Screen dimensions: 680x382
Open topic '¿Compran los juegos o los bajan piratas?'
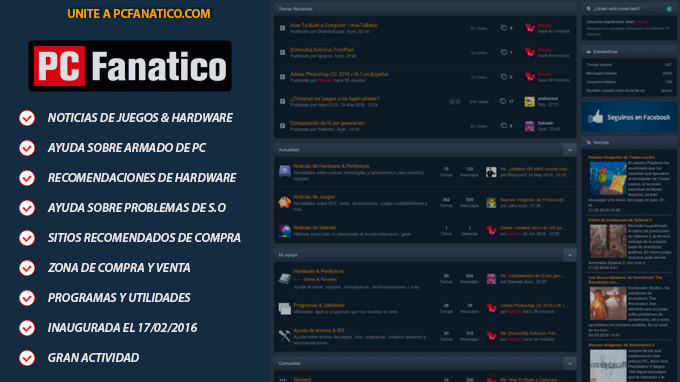(x=334, y=99)
